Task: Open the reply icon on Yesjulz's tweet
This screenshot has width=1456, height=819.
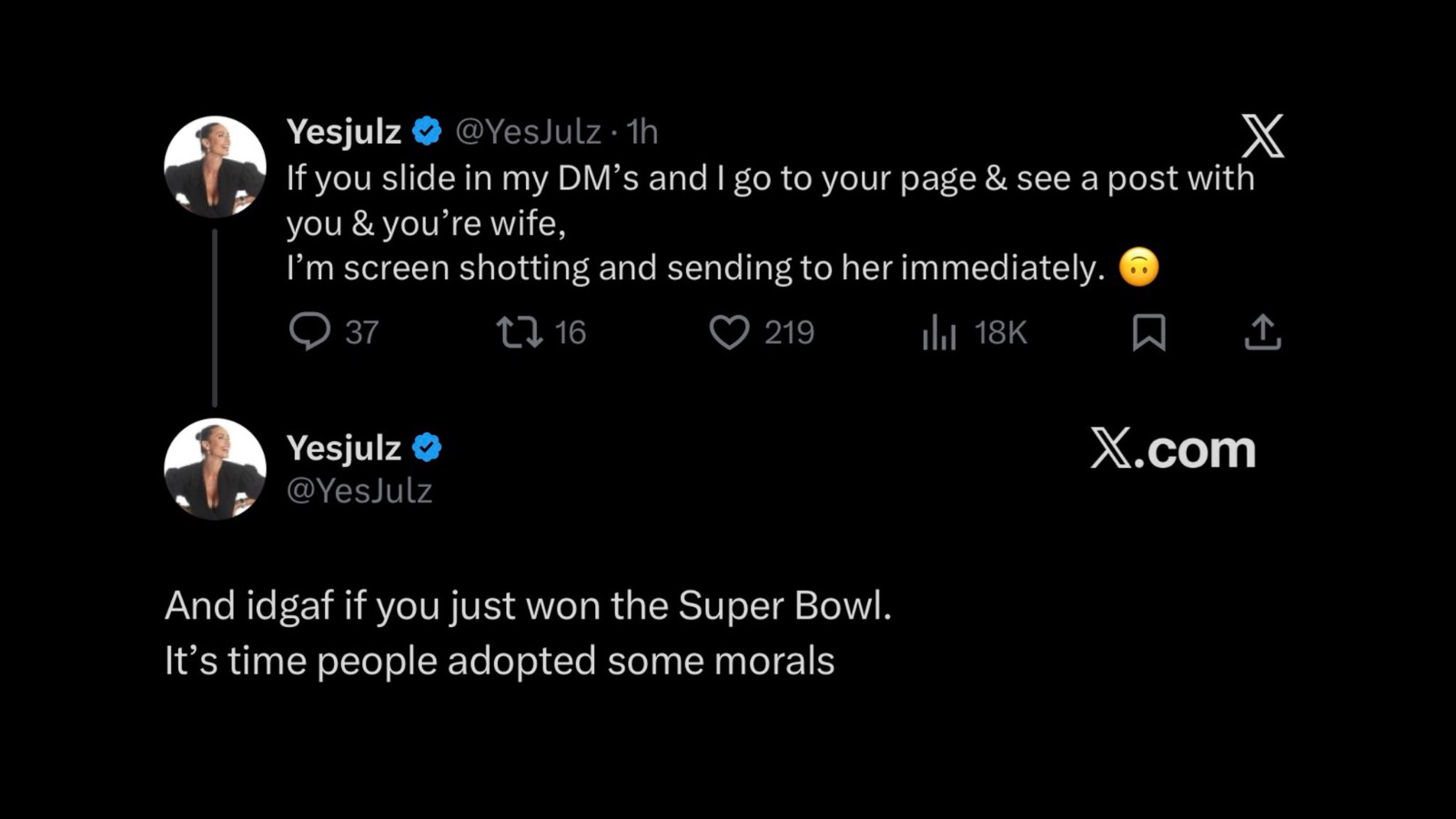Action: click(313, 333)
